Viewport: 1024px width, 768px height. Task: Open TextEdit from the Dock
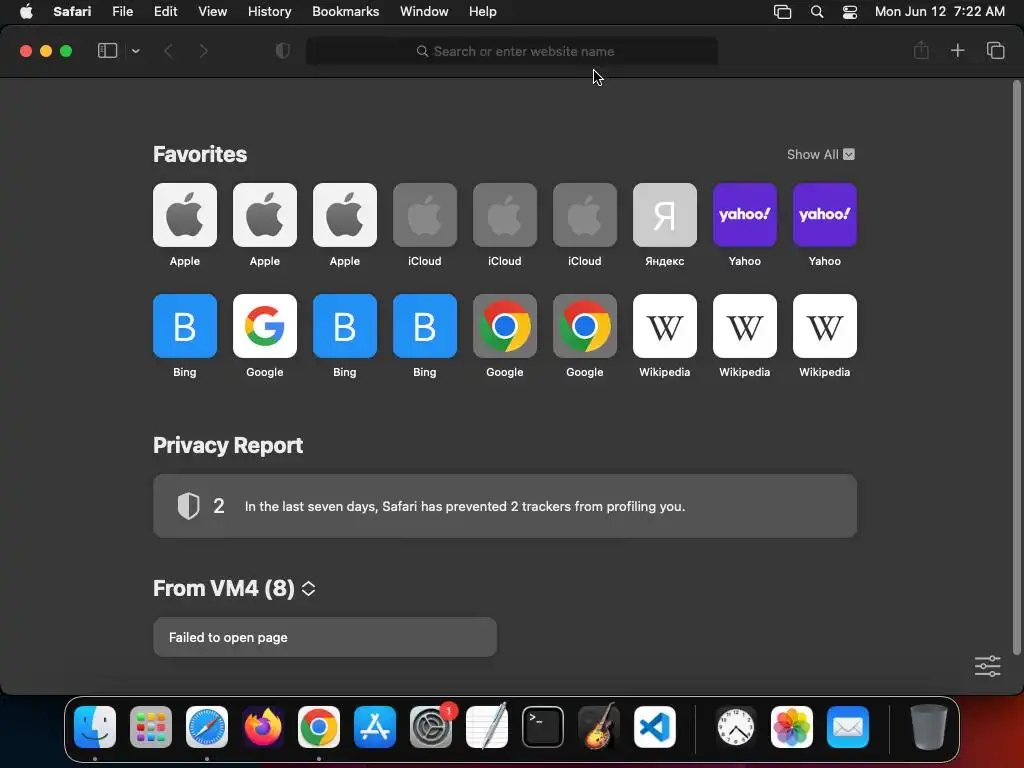point(487,727)
